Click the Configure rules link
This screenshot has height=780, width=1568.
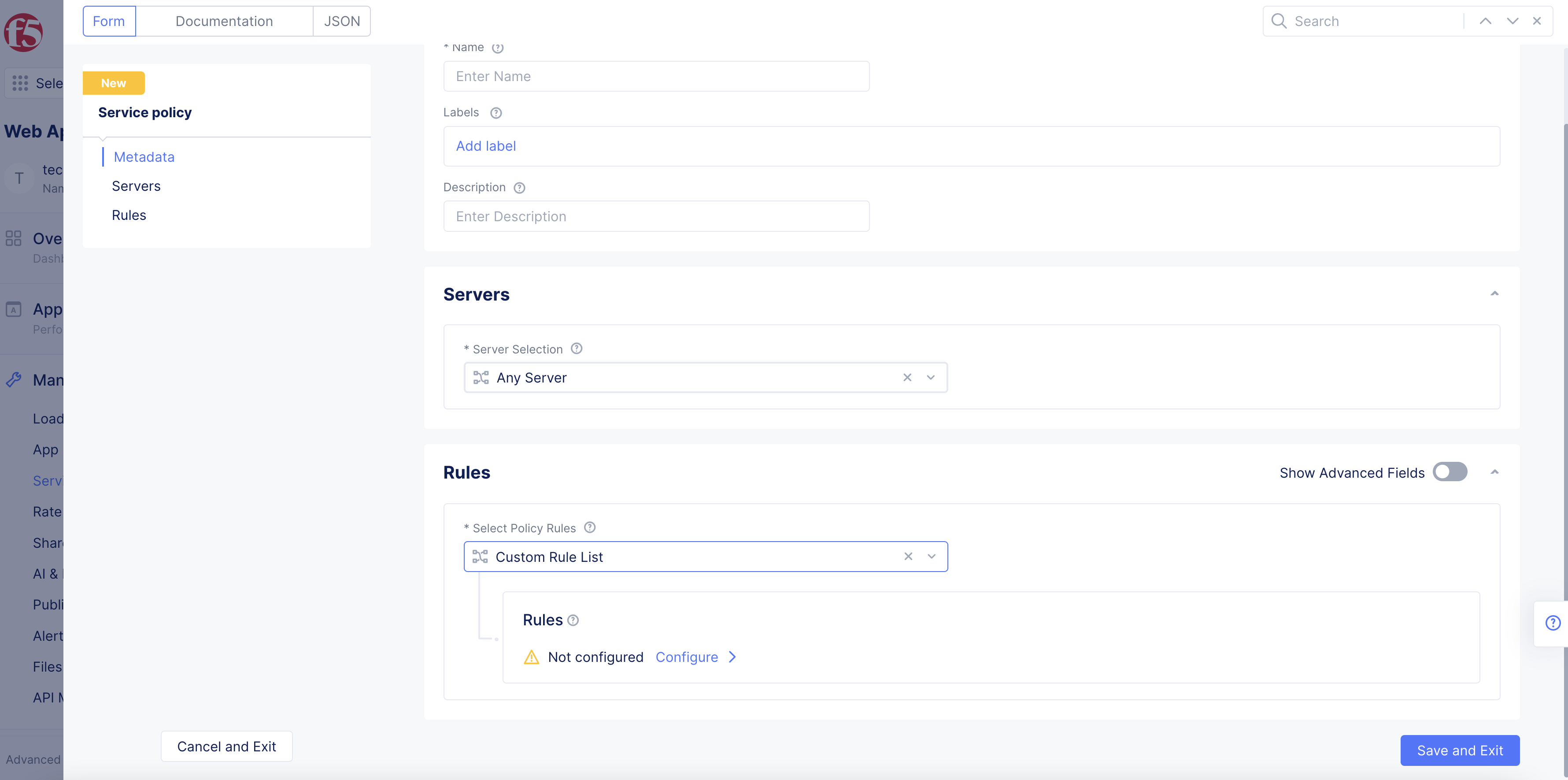pos(687,657)
